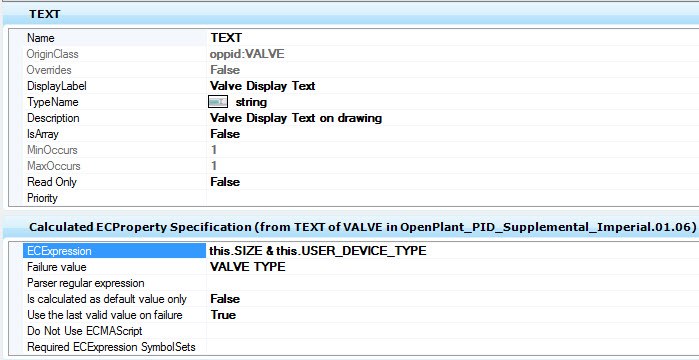Viewport: 699px width, 360px height.
Task: Click the string type icon beside TypeName
Action: (x=218, y=102)
